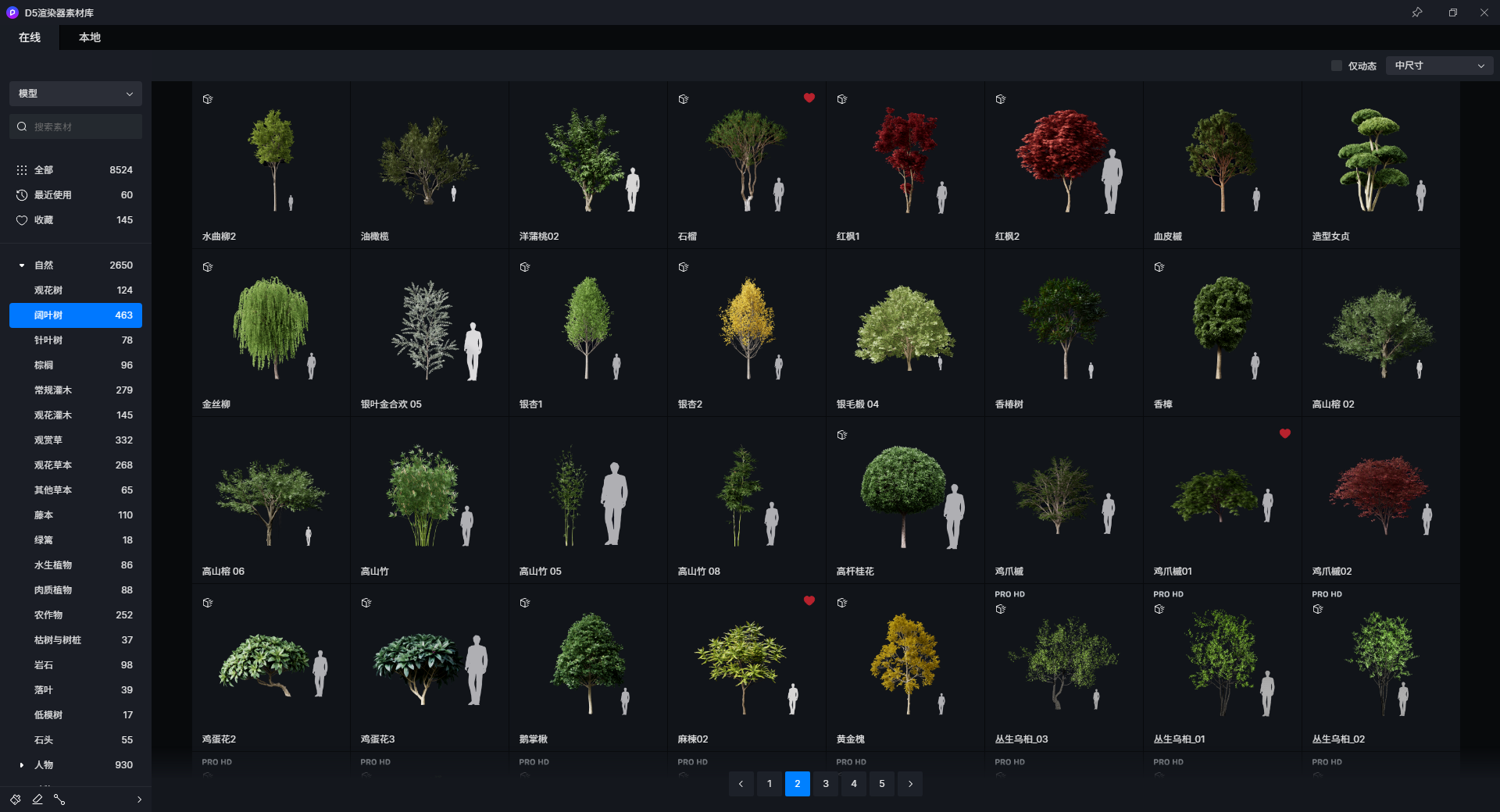Toggle favorite heart on 麻楝02
Viewport: 1500px width, 812px height.
809,601
